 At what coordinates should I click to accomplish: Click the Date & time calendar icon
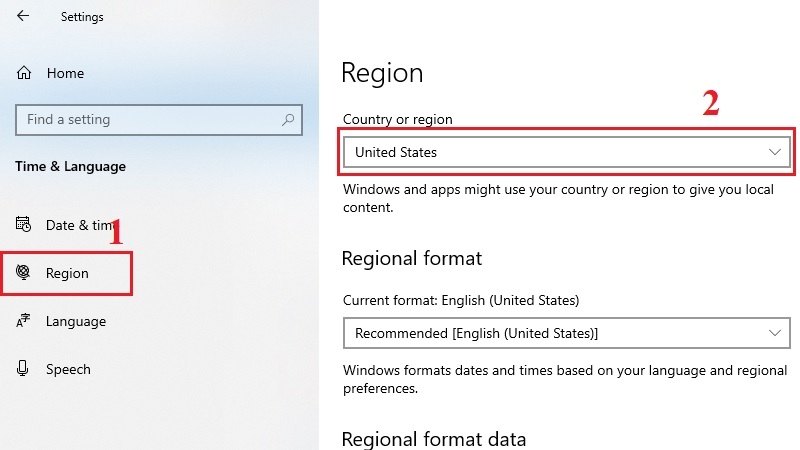[x=23, y=224]
